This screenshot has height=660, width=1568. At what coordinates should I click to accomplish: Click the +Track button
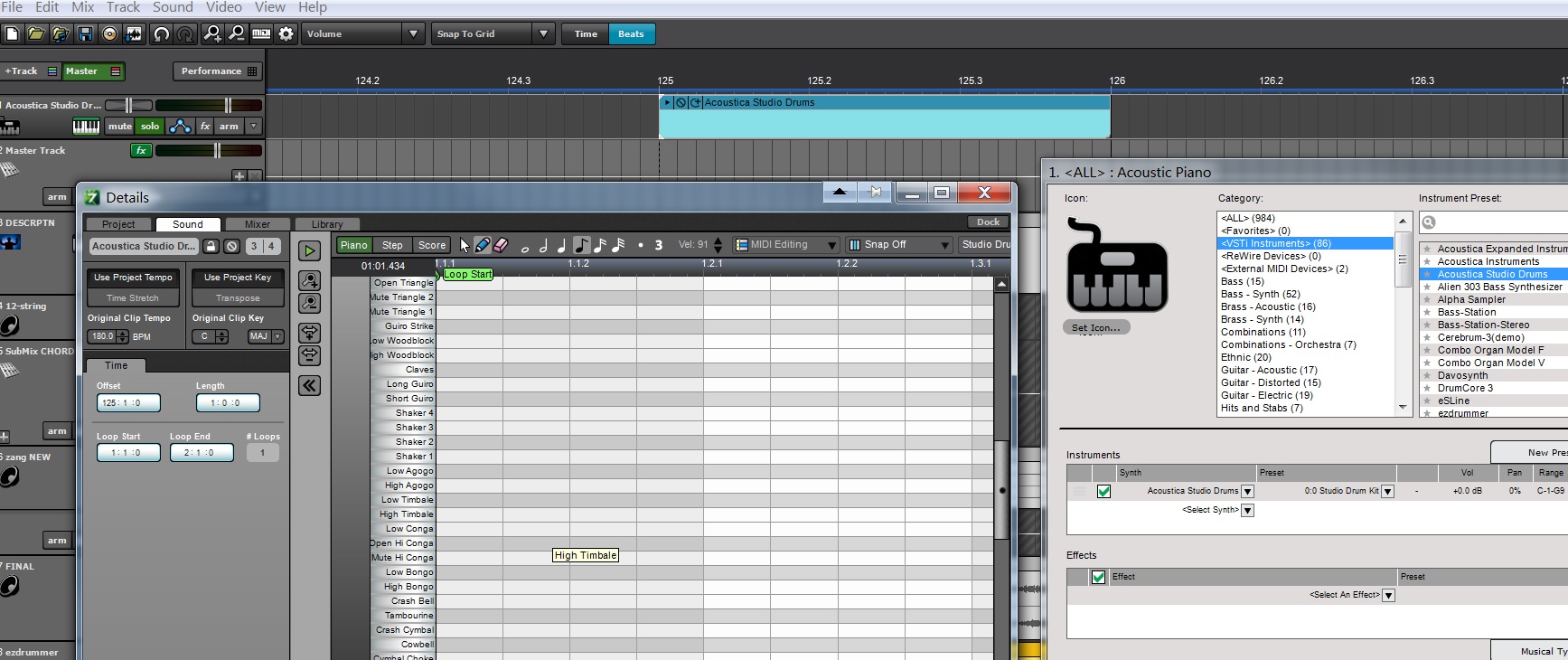[x=30, y=71]
